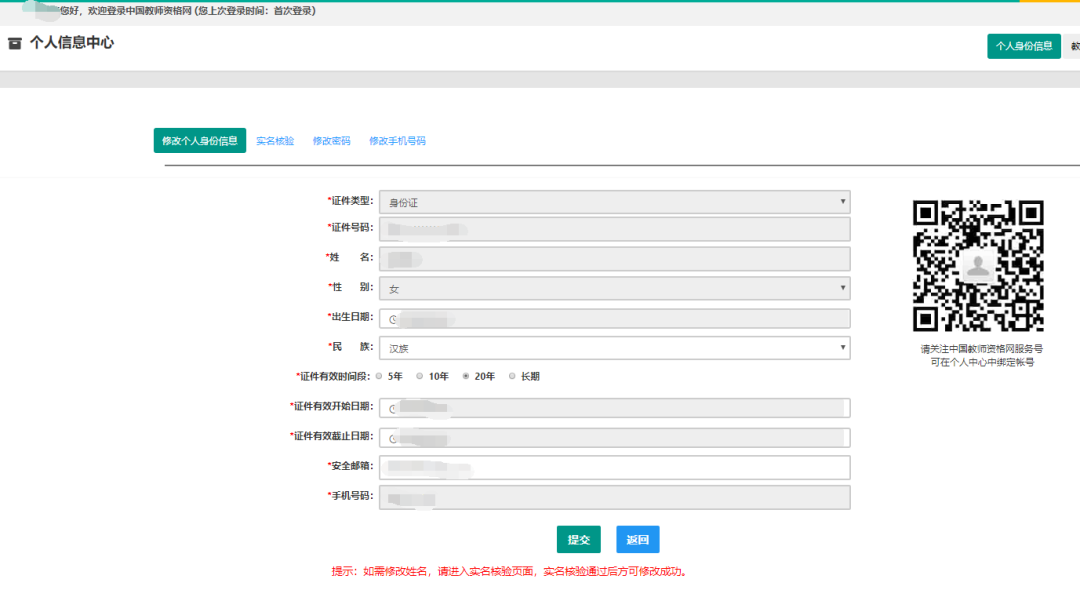Screen dimensions: 1080x590
Task: Click inside the 安全邮箱 input field
Action: 614,467
